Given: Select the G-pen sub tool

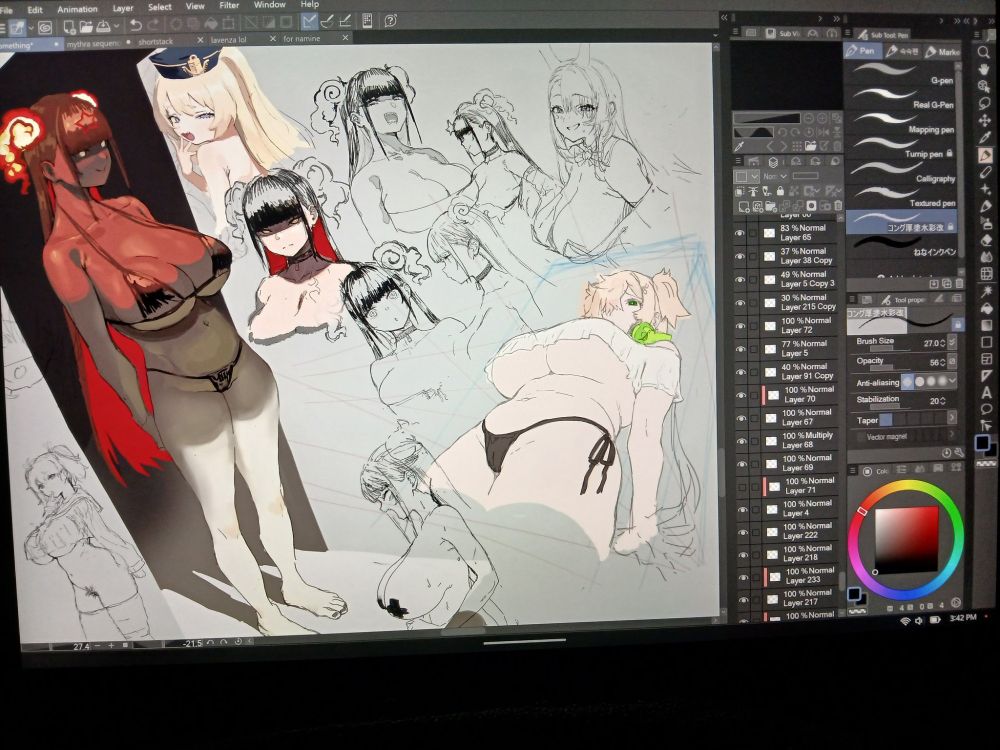Looking at the screenshot, I should tap(902, 75).
